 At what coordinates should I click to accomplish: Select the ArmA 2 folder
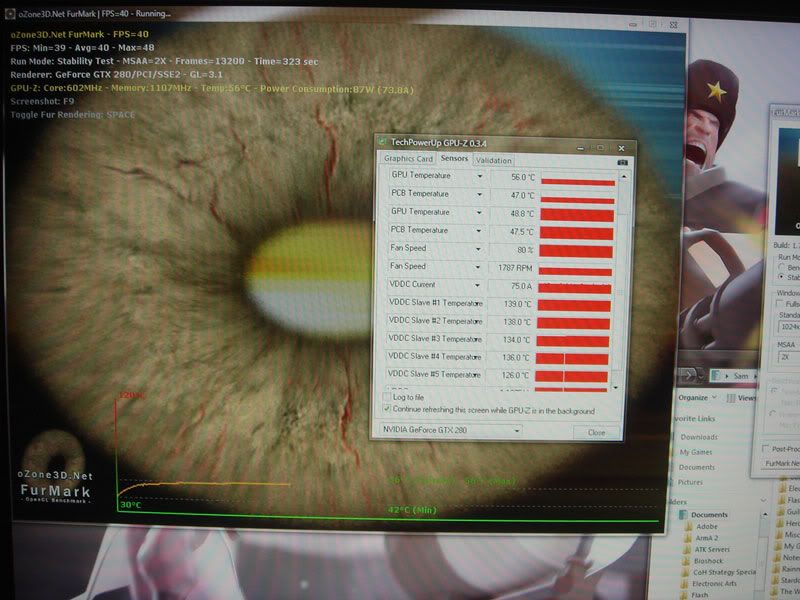point(708,540)
